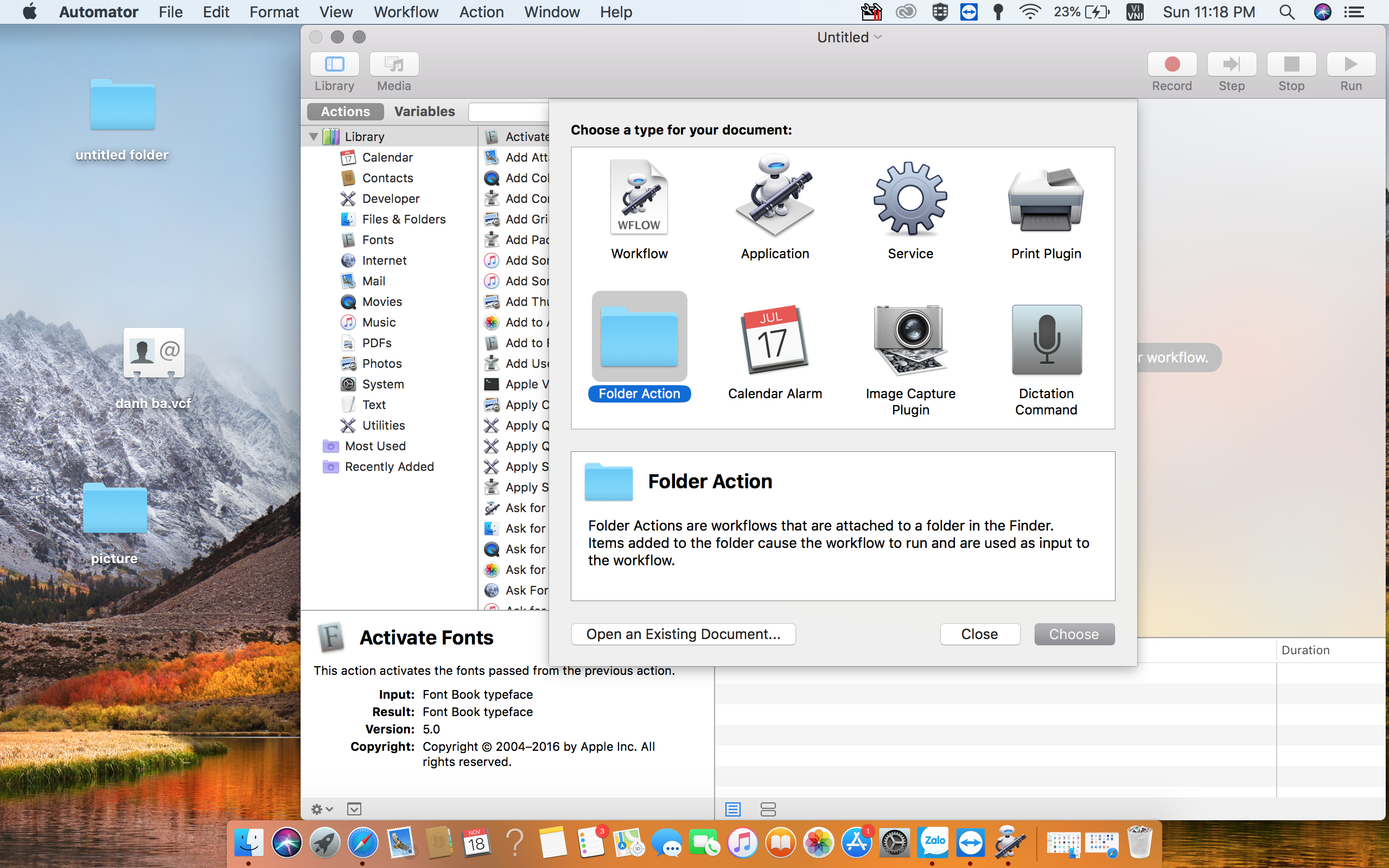Click Open an Existing Document button
Image resolution: width=1389 pixels, height=868 pixels.
point(683,634)
